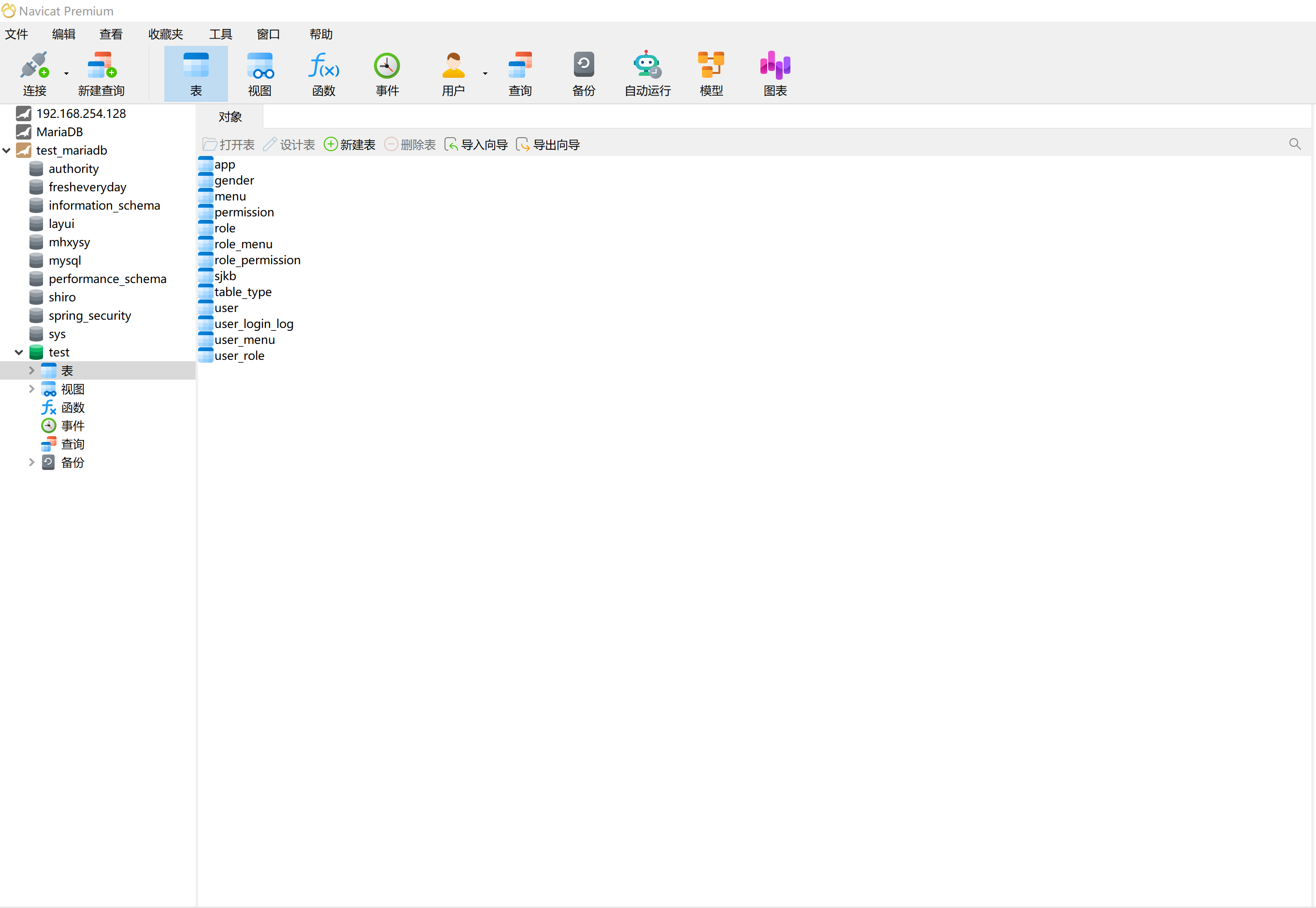Screen dimensions: 1316x908
Task: Open the 查看 menu
Action: (111, 34)
